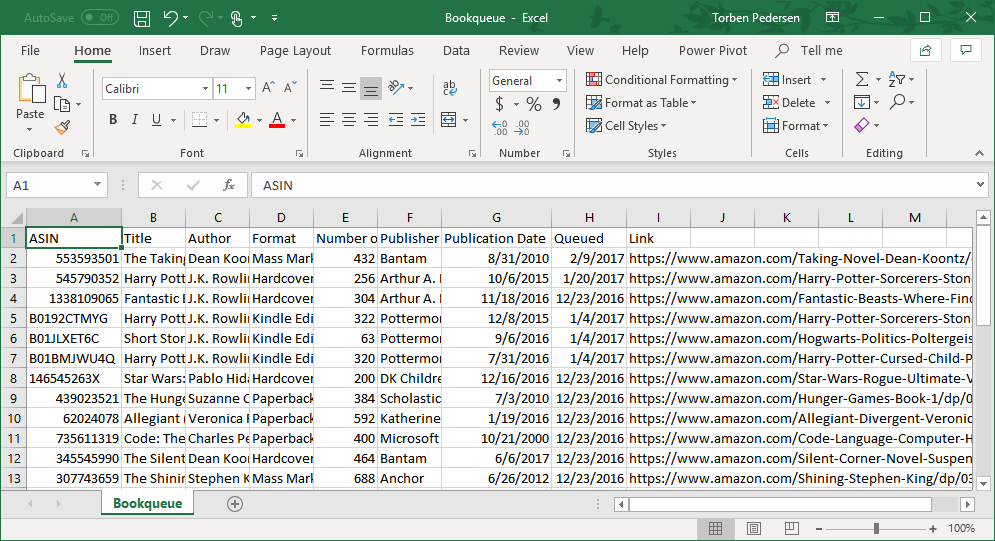Click the Borders icon

pos(199,119)
